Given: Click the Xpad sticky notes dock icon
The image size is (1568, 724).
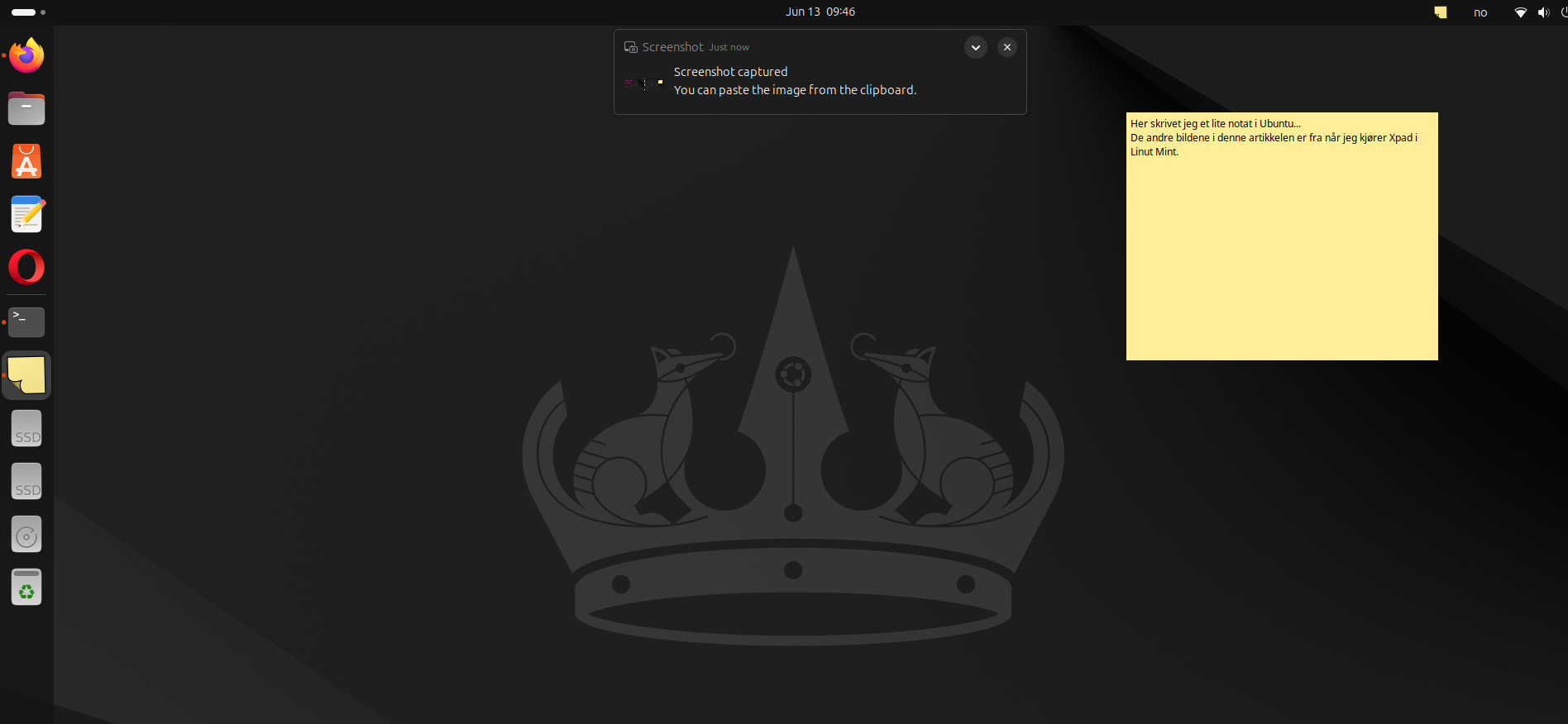Looking at the screenshot, I should pyautogui.click(x=26, y=375).
